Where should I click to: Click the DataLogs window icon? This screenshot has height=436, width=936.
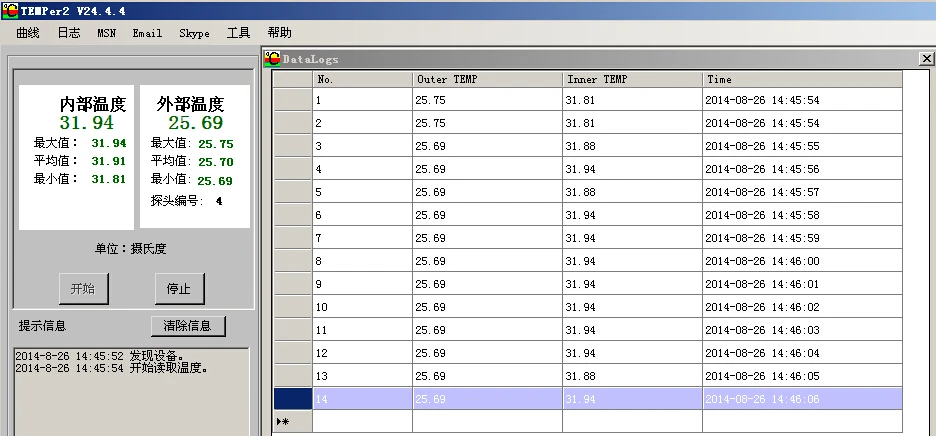[x=272, y=59]
